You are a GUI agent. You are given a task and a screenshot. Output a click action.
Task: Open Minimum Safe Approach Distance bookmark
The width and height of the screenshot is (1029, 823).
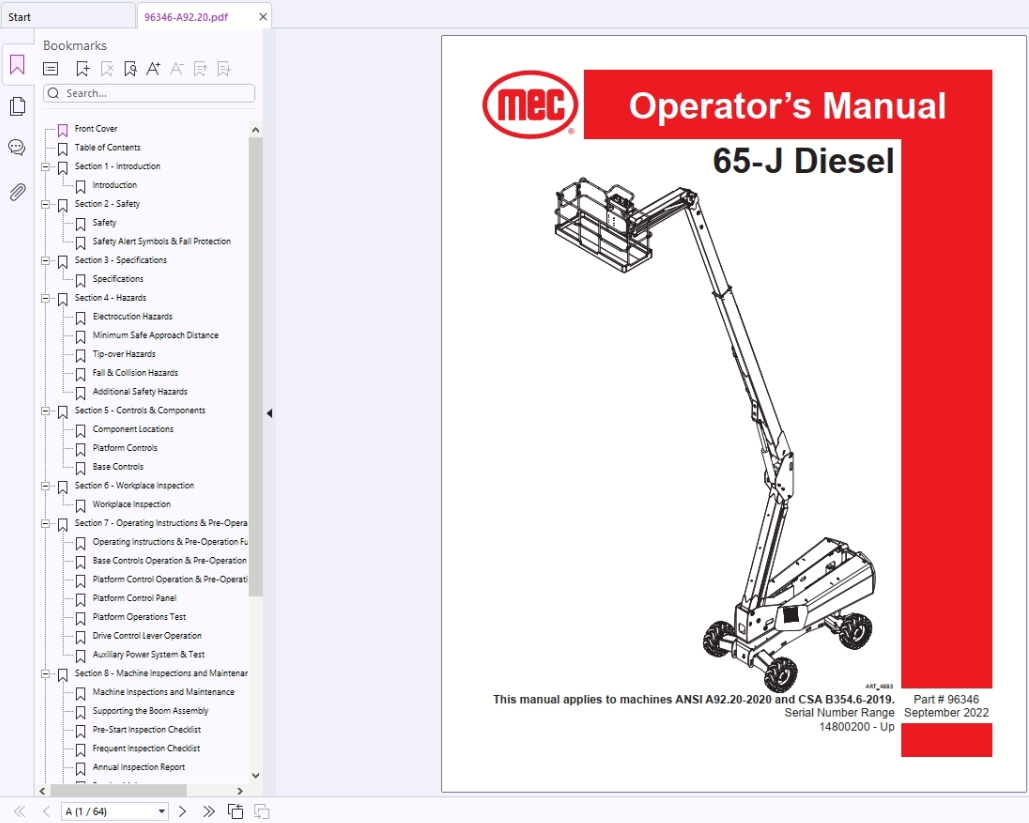pos(156,335)
